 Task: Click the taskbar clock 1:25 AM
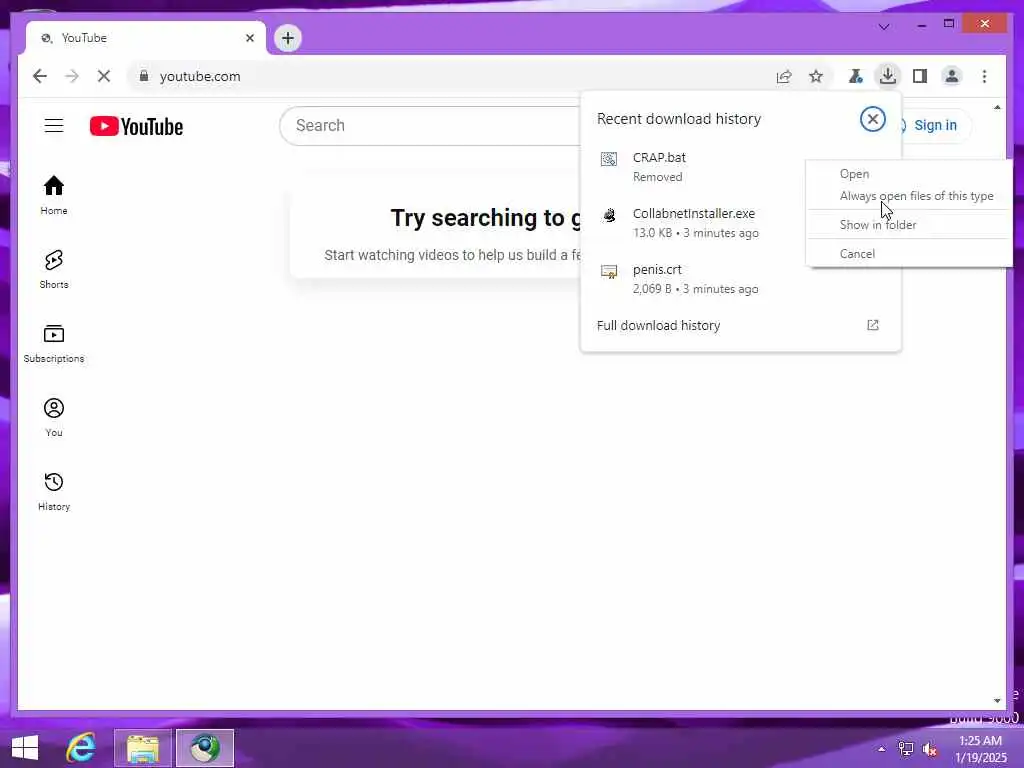tap(981, 740)
